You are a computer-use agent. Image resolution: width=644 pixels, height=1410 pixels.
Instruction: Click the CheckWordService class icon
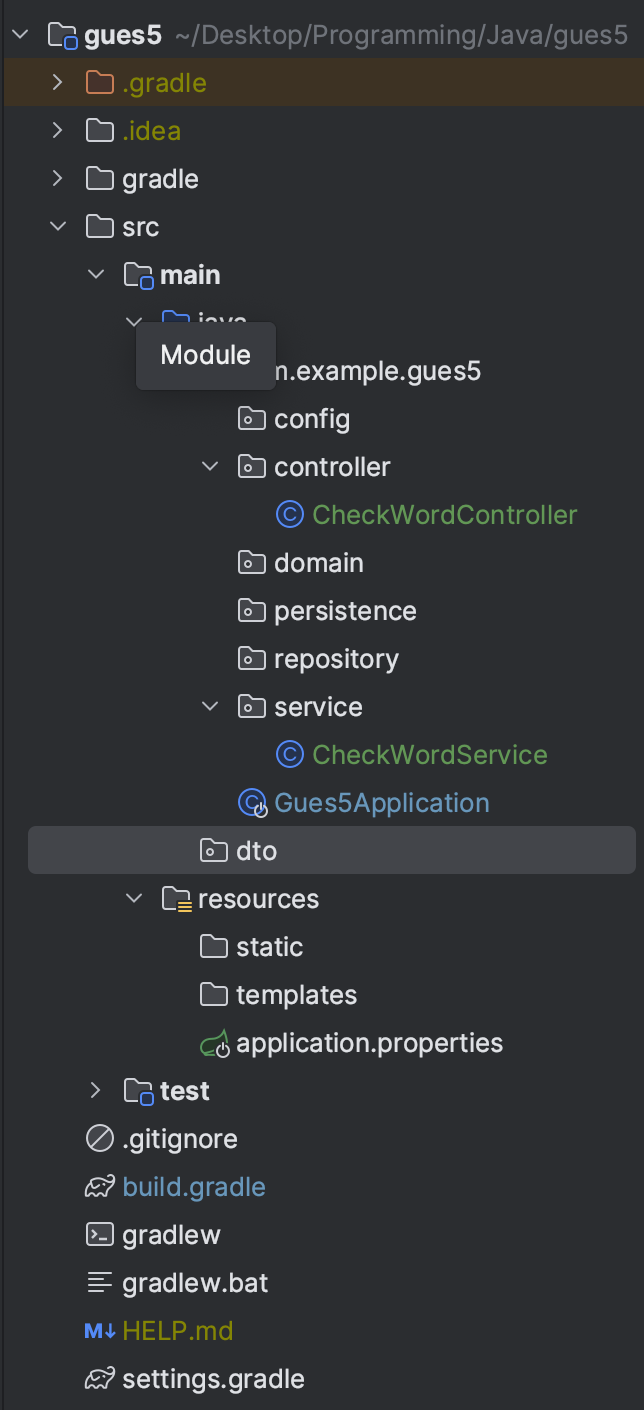(289, 755)
